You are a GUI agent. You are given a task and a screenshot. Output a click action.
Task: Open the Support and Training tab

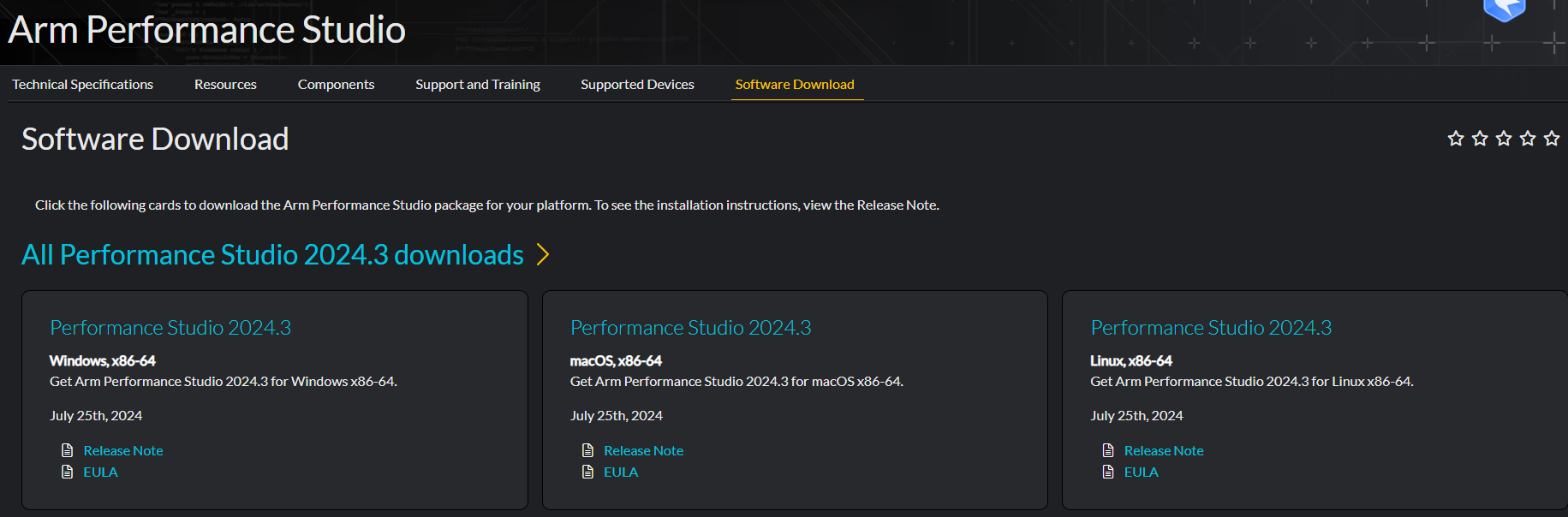click(x=478, y=85)
